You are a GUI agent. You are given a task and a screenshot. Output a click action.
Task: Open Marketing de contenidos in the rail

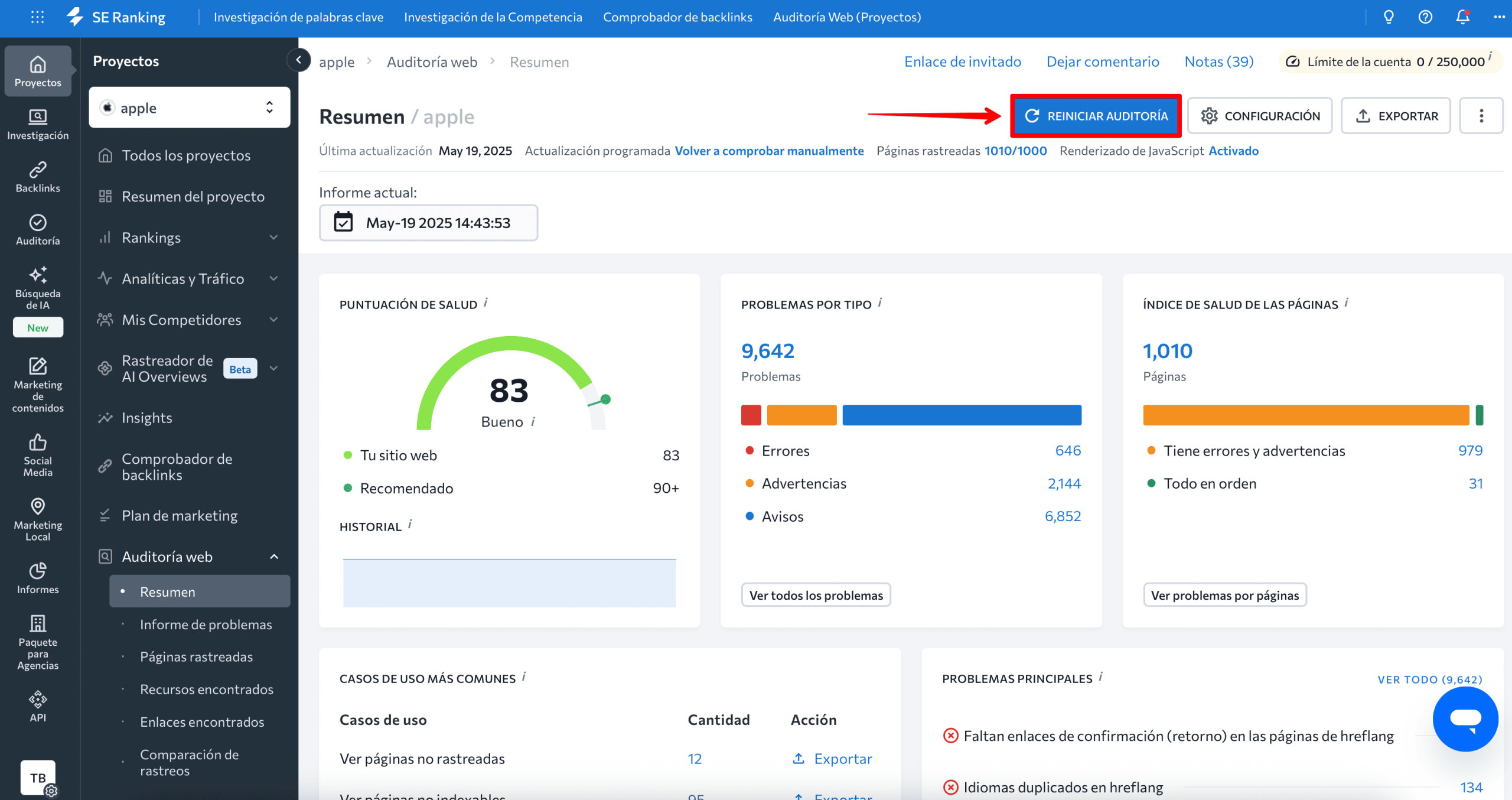pos(38,385)
